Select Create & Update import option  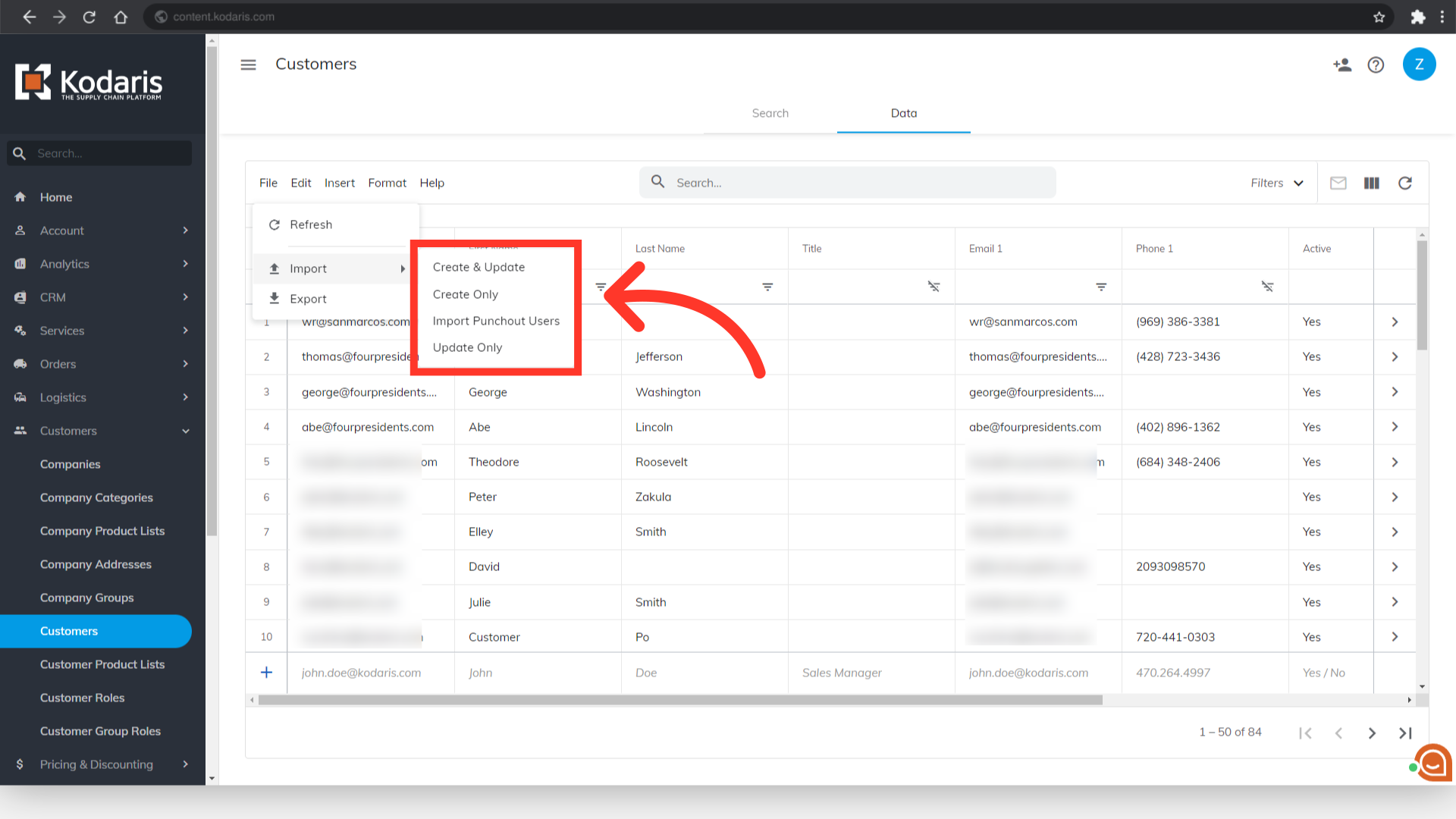479,267
